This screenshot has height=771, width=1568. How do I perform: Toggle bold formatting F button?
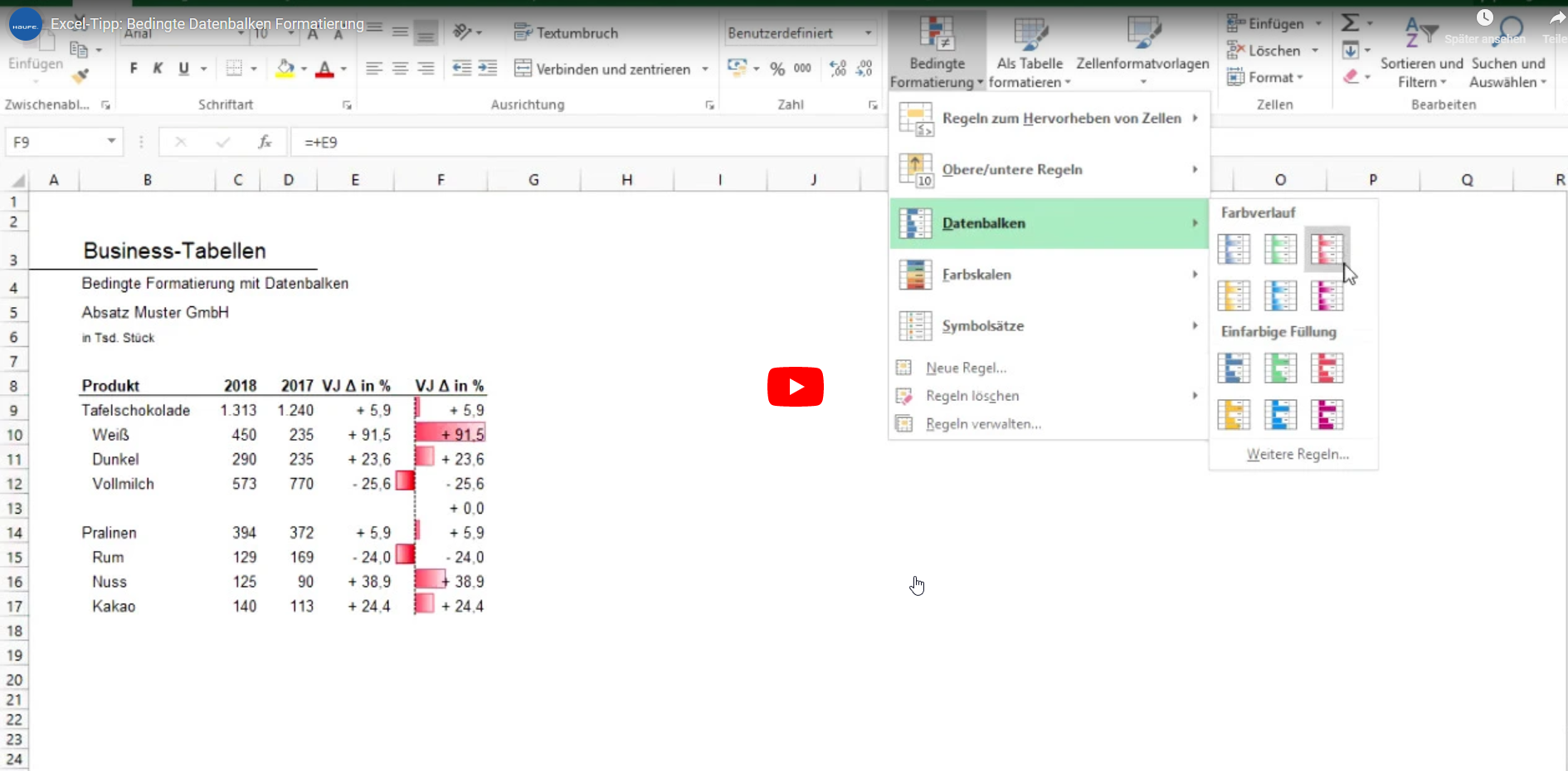coord(134,69)
